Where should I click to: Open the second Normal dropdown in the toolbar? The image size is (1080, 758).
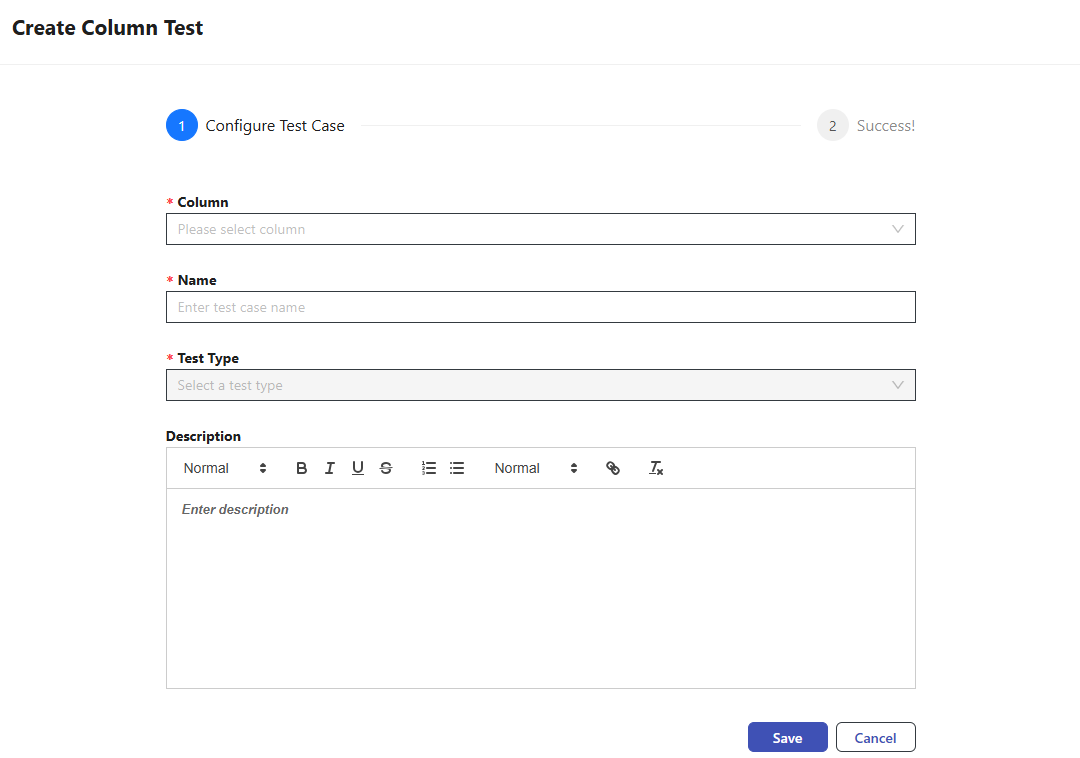coord(533,467)
